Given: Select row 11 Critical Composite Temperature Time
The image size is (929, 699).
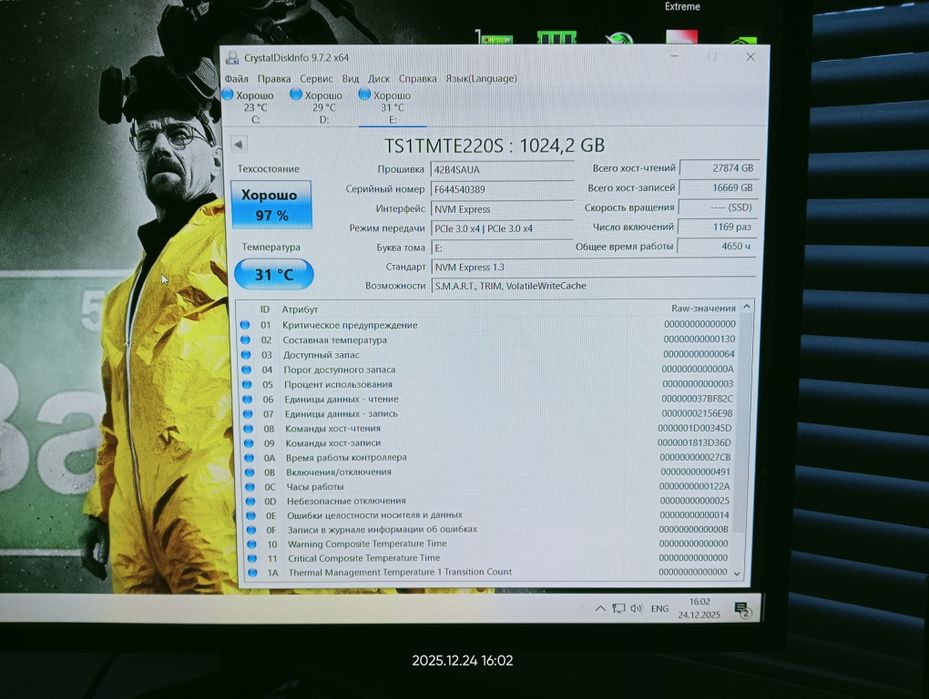Looking at the screenshot, I should (x=489, y=558).
